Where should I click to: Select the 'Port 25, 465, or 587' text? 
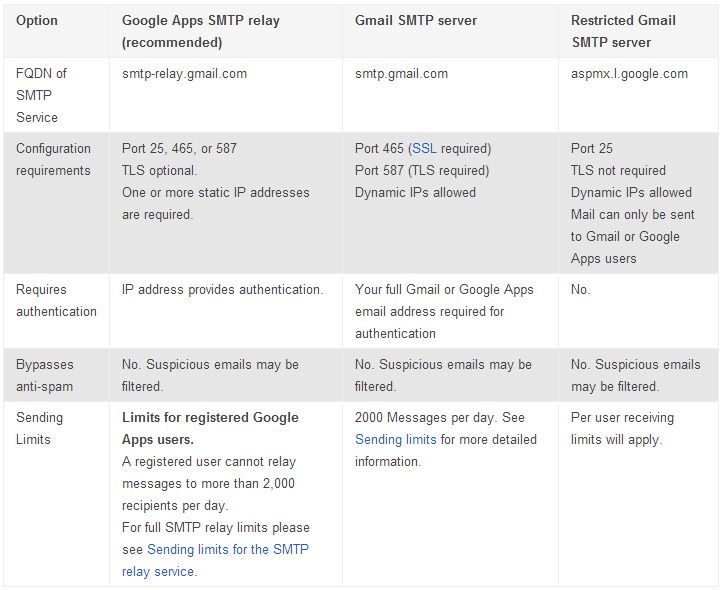pos(179,148)
